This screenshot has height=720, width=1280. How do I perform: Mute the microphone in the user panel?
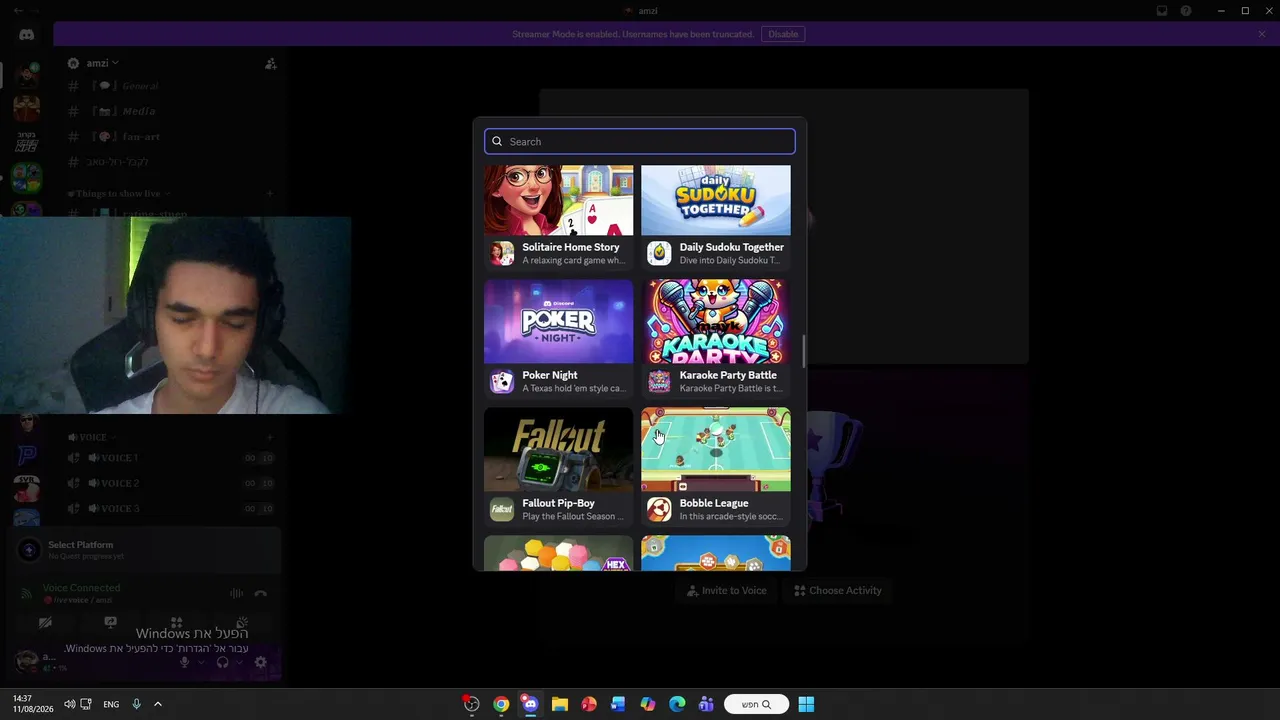[x=184, y=662]
